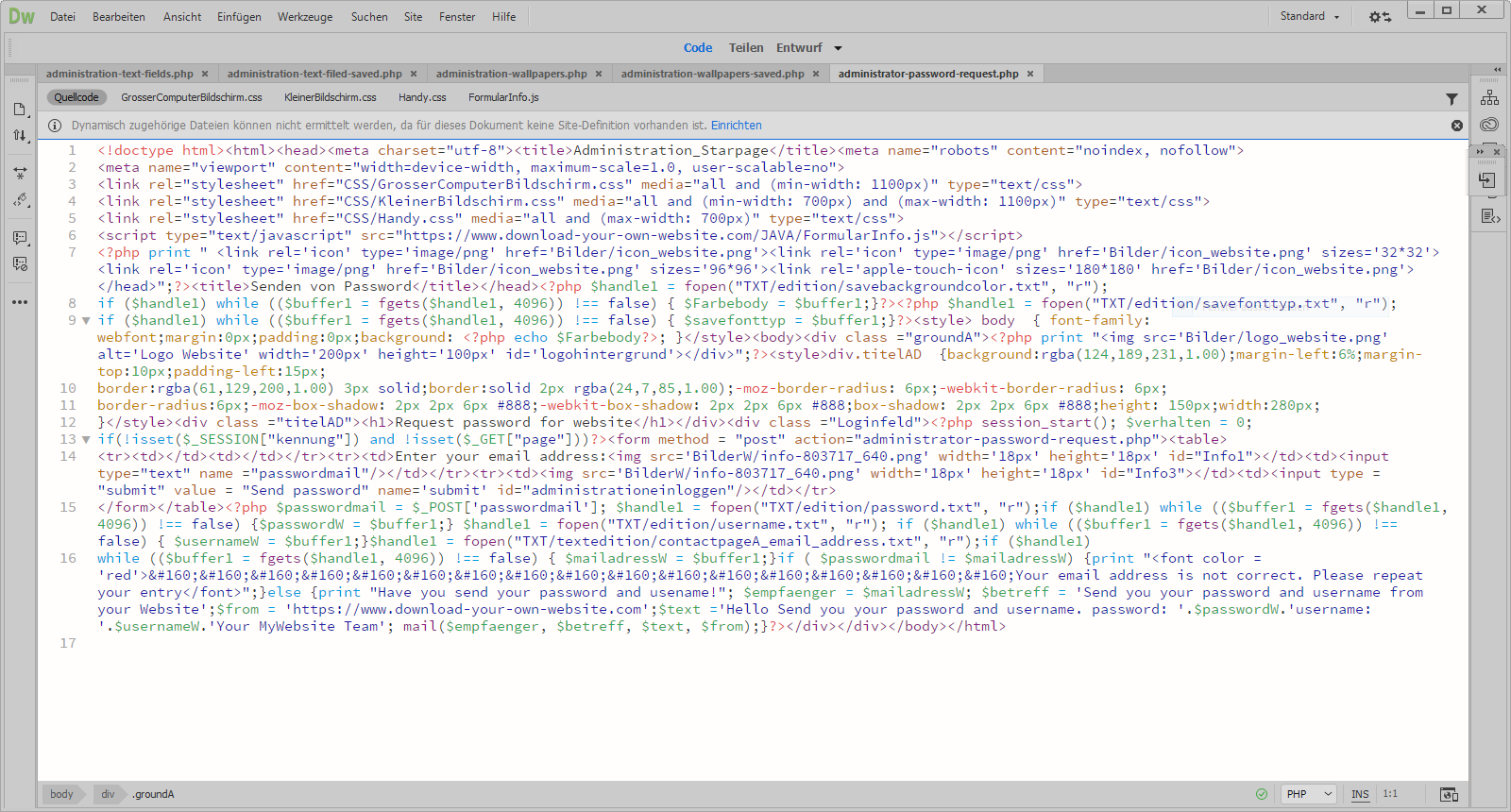The width and height of the screenshot is (1511, 812).
Task: Expand the right panel dock arrows
Action: tap(1497, 70)
